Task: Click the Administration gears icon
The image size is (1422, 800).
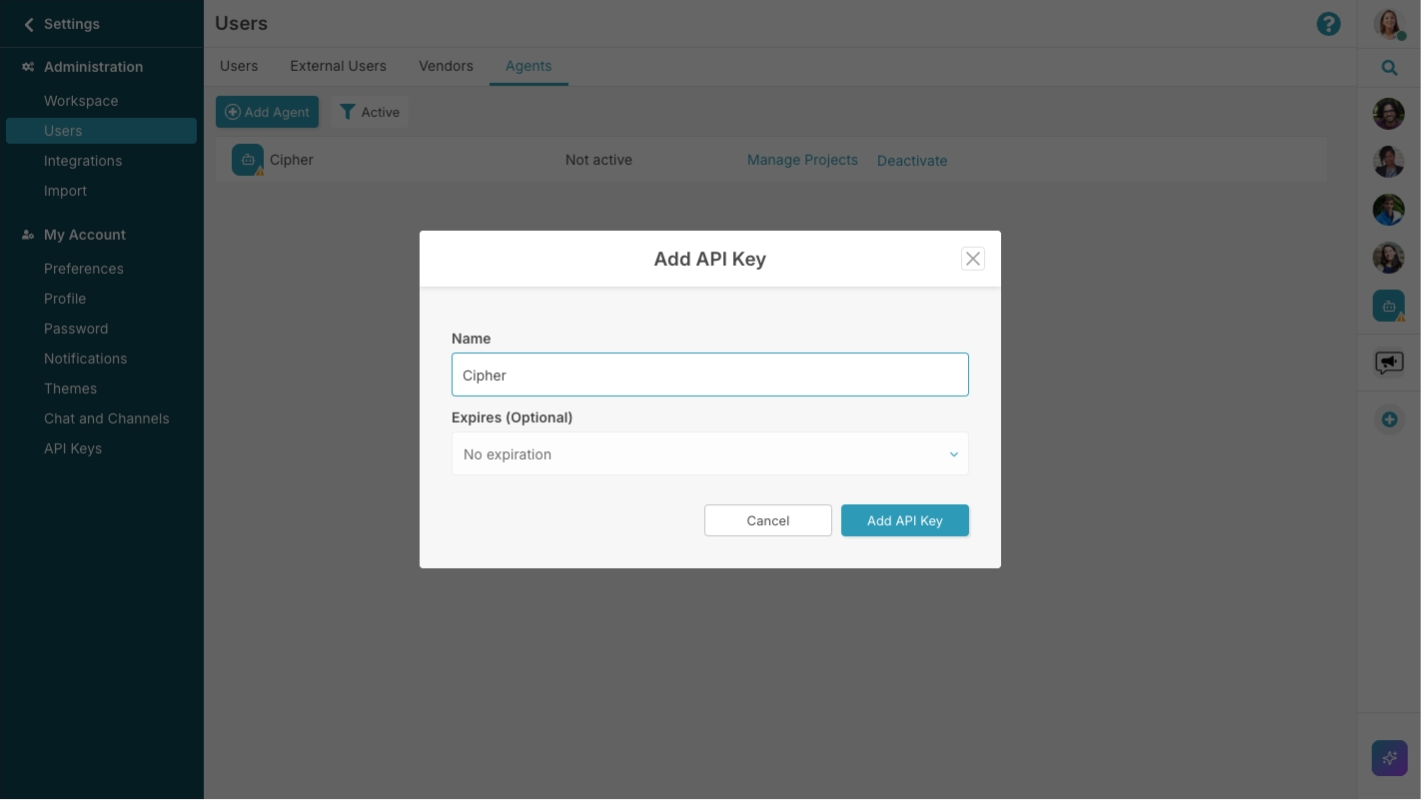Action: (28, 67)
